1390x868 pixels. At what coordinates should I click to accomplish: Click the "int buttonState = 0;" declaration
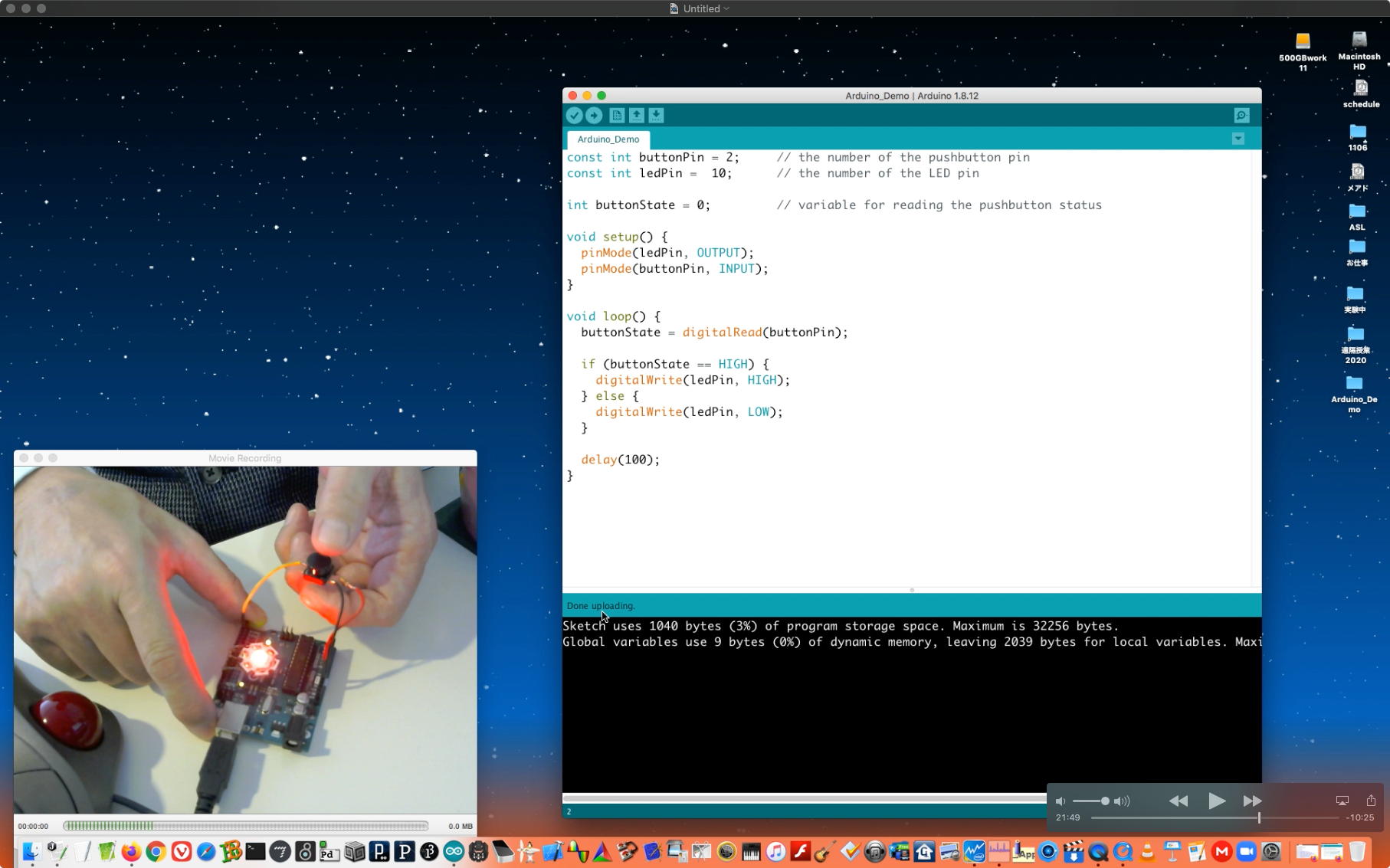638,205
